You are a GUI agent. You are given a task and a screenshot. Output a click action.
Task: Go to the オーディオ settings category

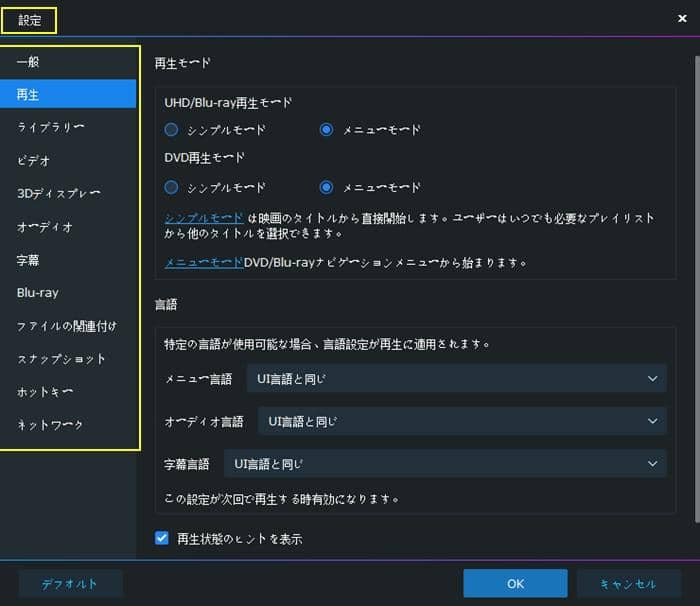(68, 227)
